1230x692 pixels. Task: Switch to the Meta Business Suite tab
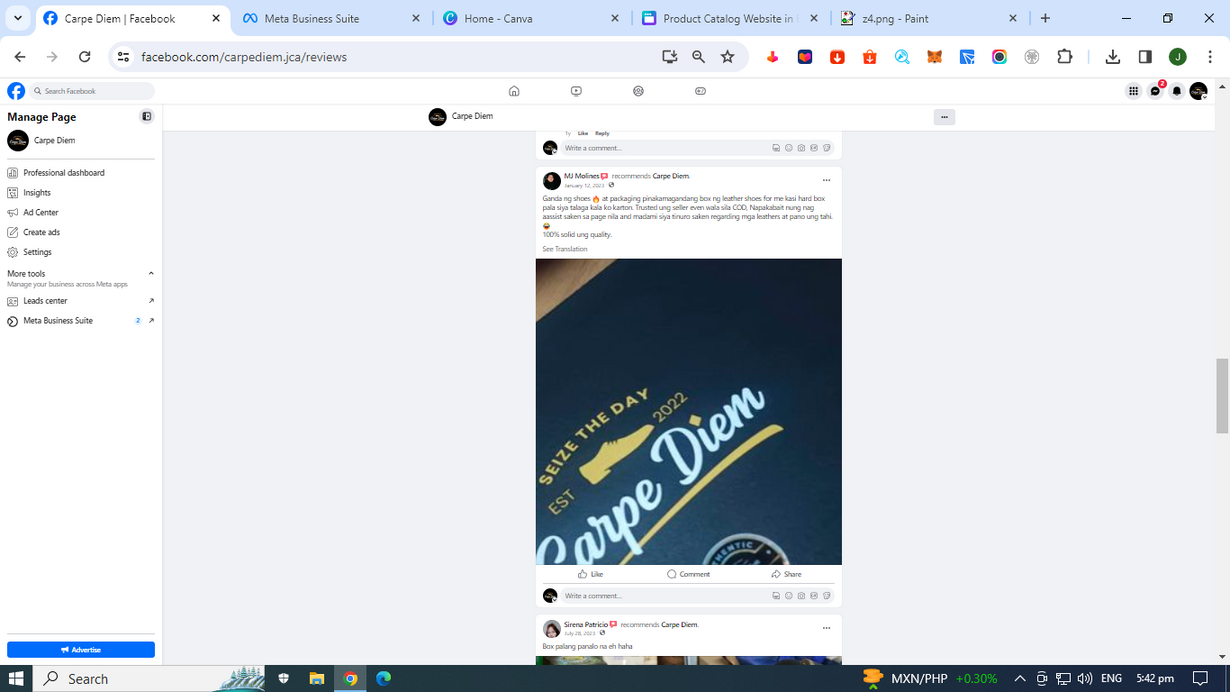[x=331, y=18]
